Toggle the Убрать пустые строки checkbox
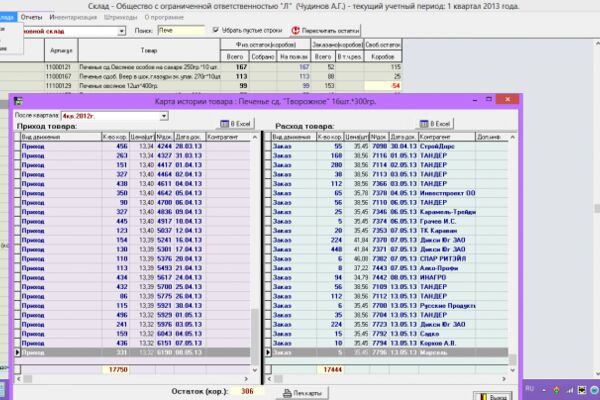Screen dimensions: 600x400 tap(216, 30)
